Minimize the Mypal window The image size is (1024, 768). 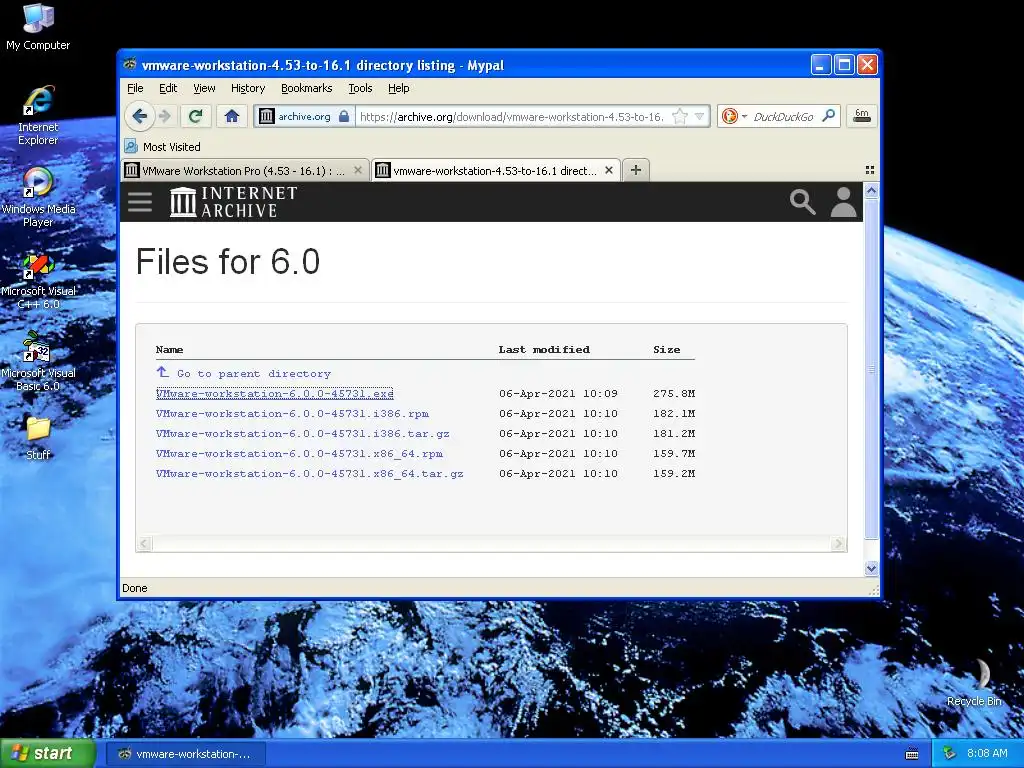[x=821, y=65]
